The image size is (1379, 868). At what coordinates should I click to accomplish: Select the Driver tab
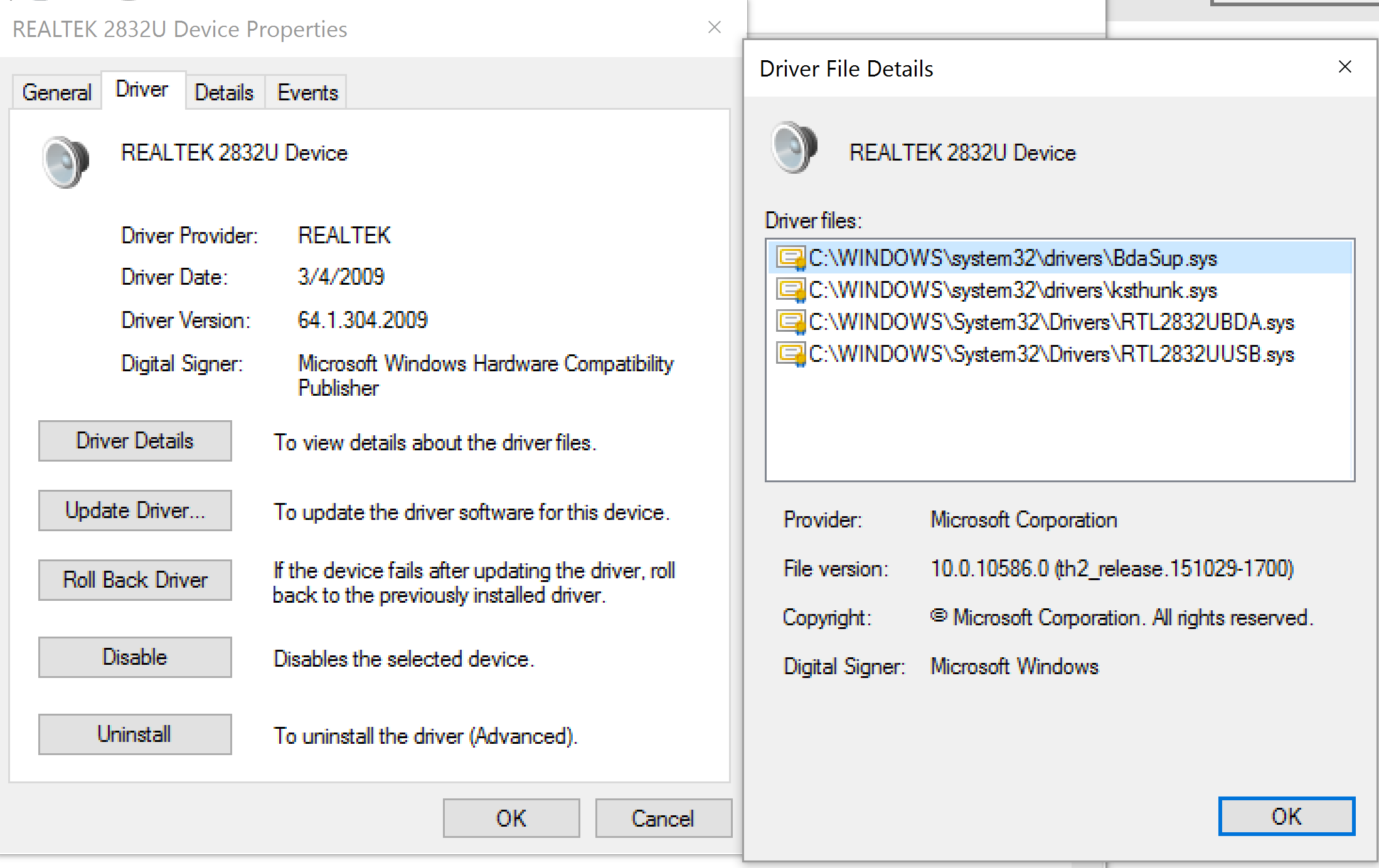tap(142, 90)
